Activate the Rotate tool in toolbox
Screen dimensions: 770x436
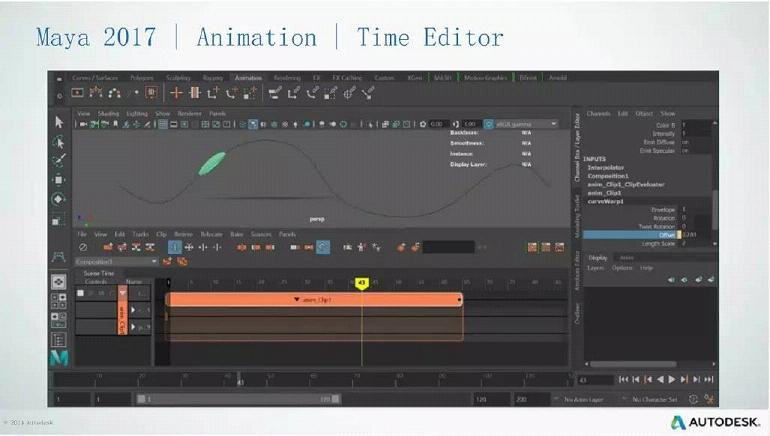point(58,199)
